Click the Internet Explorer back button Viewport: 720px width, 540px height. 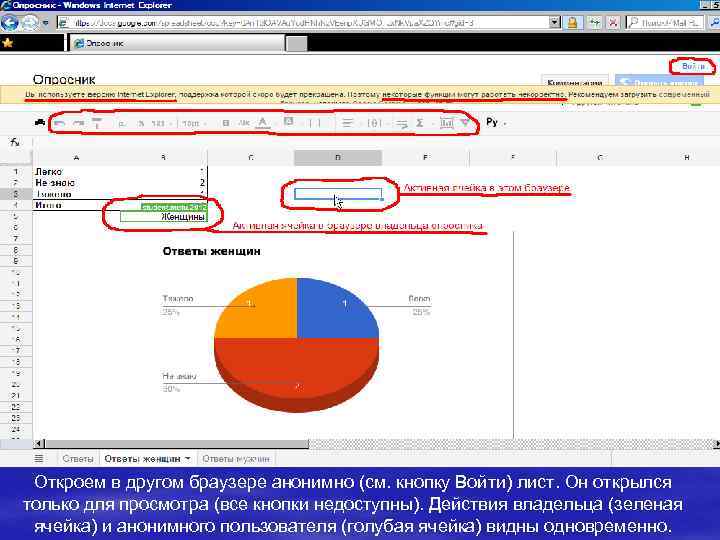tap(9, 22)
